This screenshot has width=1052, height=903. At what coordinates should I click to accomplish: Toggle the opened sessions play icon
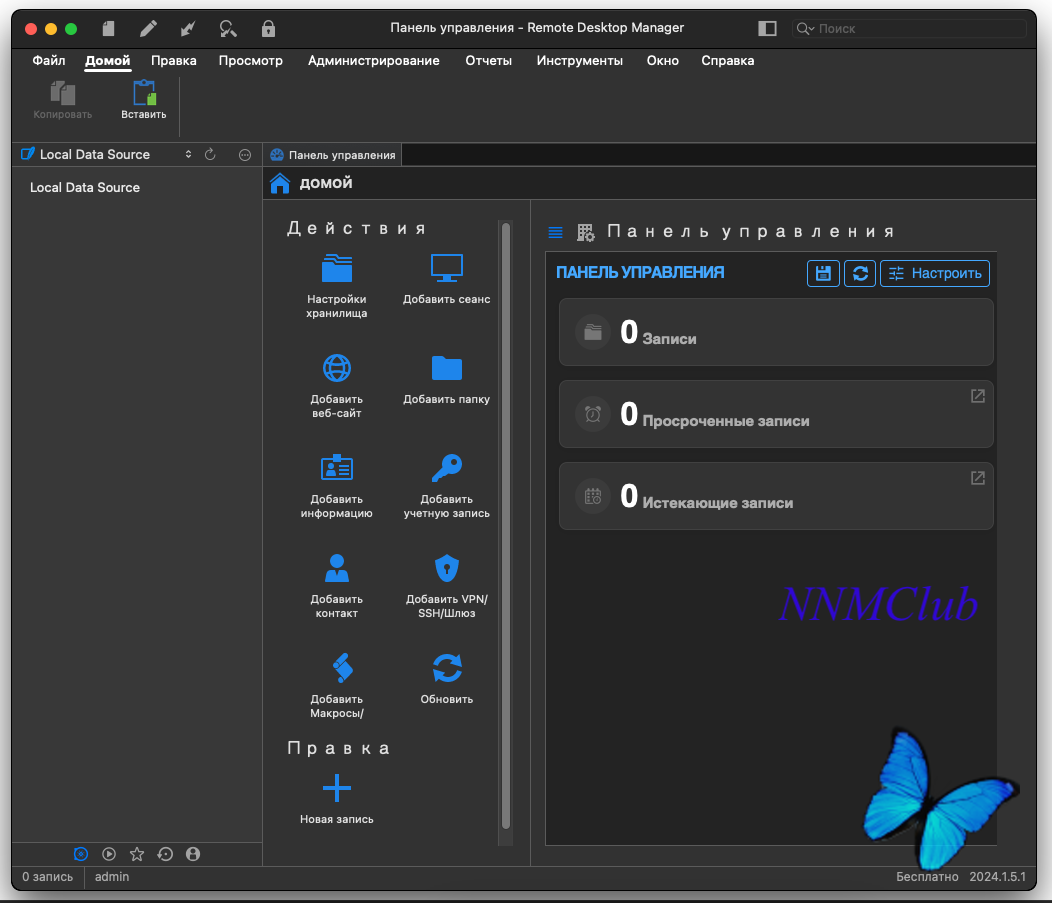coord(109,854)
